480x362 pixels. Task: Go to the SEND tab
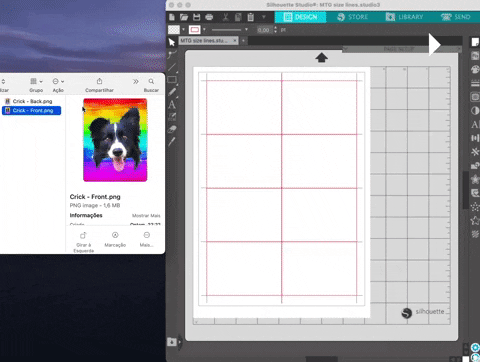pyautogui.click(x=456, y=17)
